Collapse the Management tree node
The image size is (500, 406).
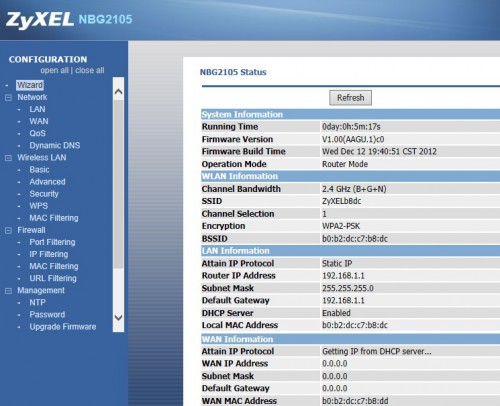coord(8,291)
